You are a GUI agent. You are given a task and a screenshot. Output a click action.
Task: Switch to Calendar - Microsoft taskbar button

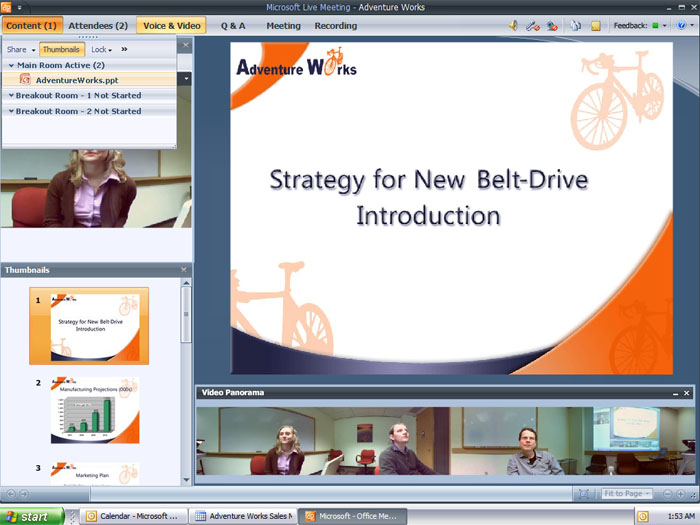click(134, 516)
